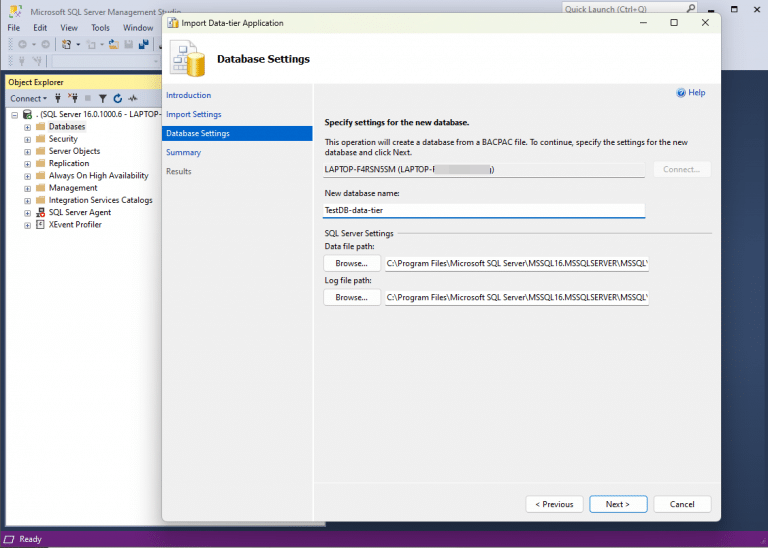The width and height of the screenshot is (768, 548).
Task: Go to the Introduction wizard step
Action: (x=189, y=95)
